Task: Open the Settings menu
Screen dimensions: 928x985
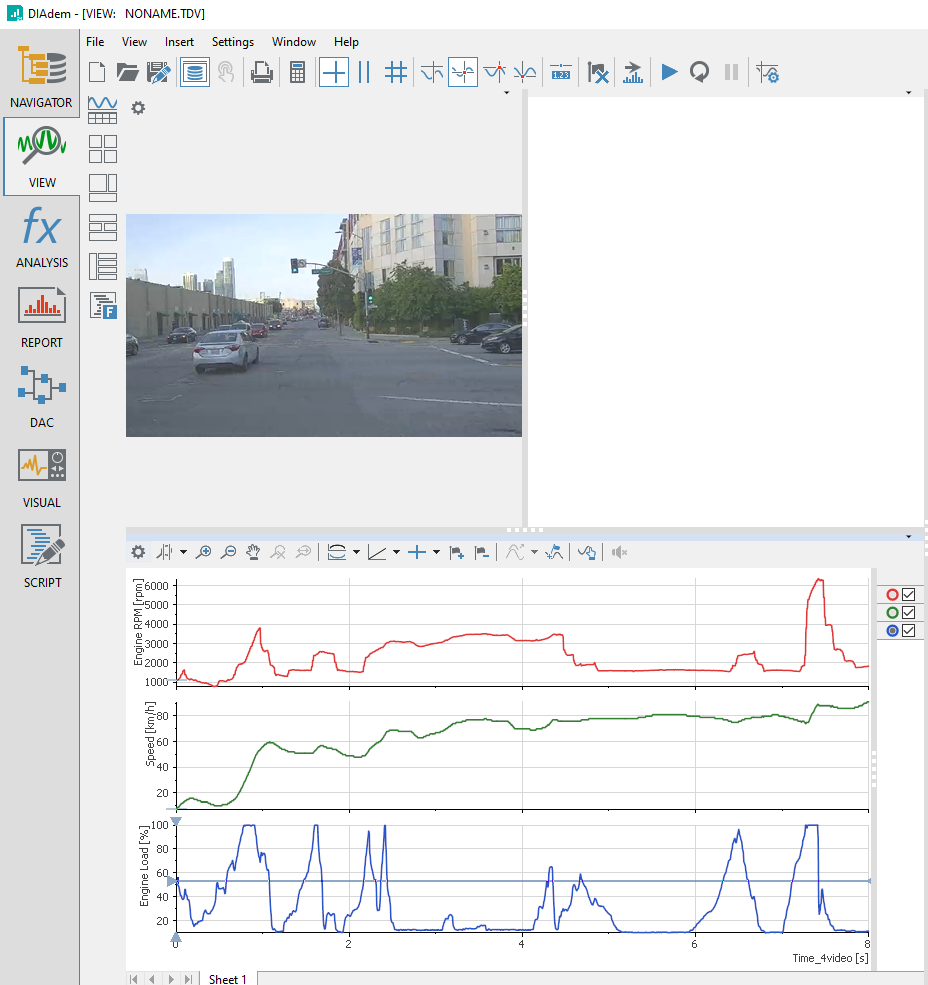Action: (233, 42)
